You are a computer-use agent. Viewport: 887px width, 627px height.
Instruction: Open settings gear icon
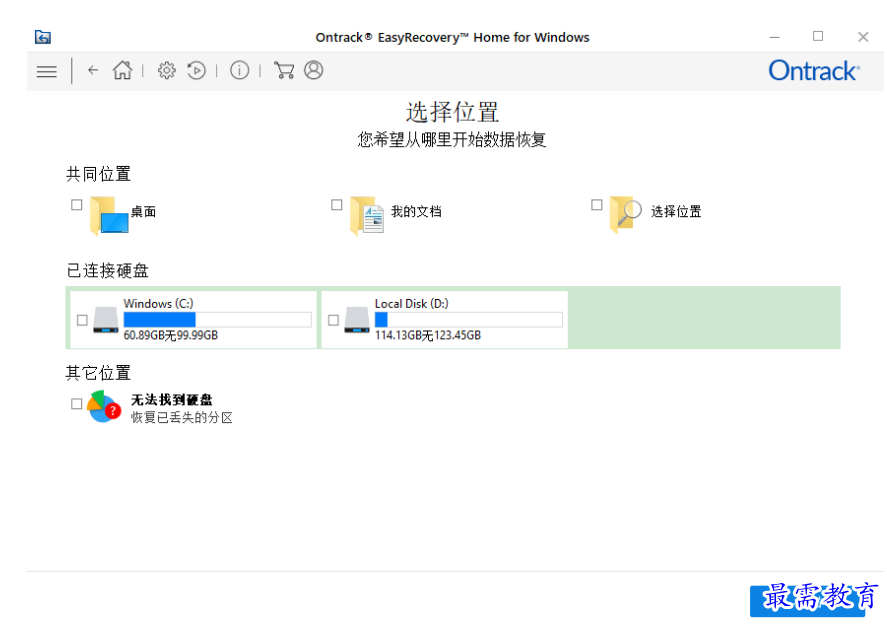pos(167,71)
